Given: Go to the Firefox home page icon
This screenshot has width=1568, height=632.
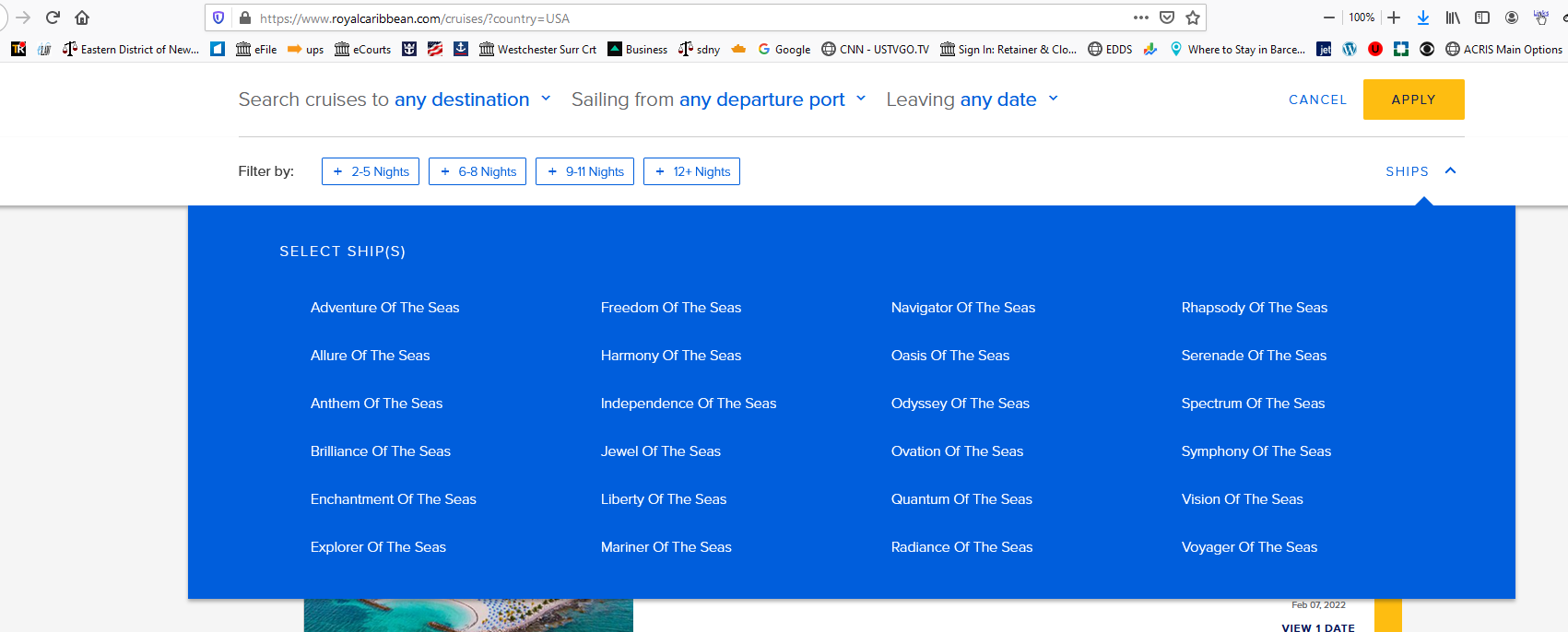Looking at the screenshot, I should click(82, 18).
